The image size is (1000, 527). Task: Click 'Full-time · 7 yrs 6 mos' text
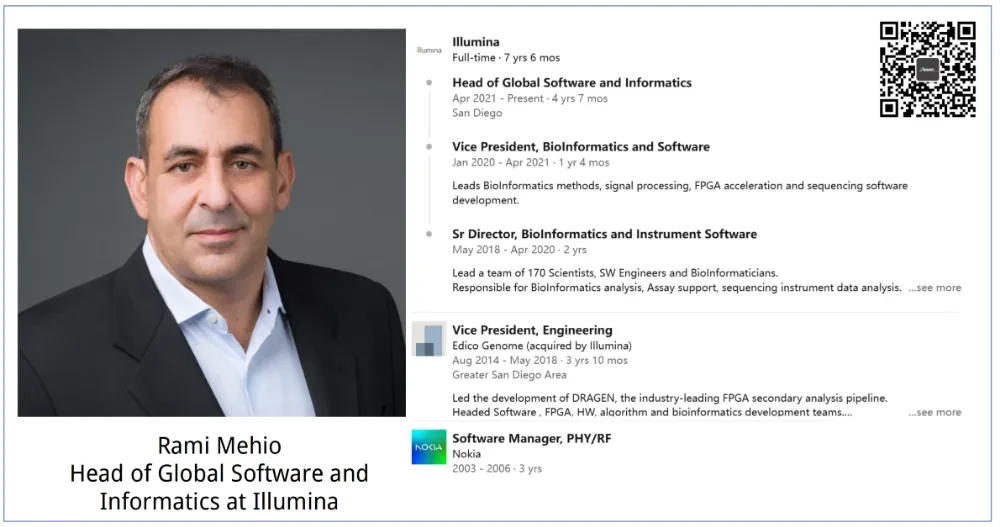pyautogui.click(x=506, y=58)
